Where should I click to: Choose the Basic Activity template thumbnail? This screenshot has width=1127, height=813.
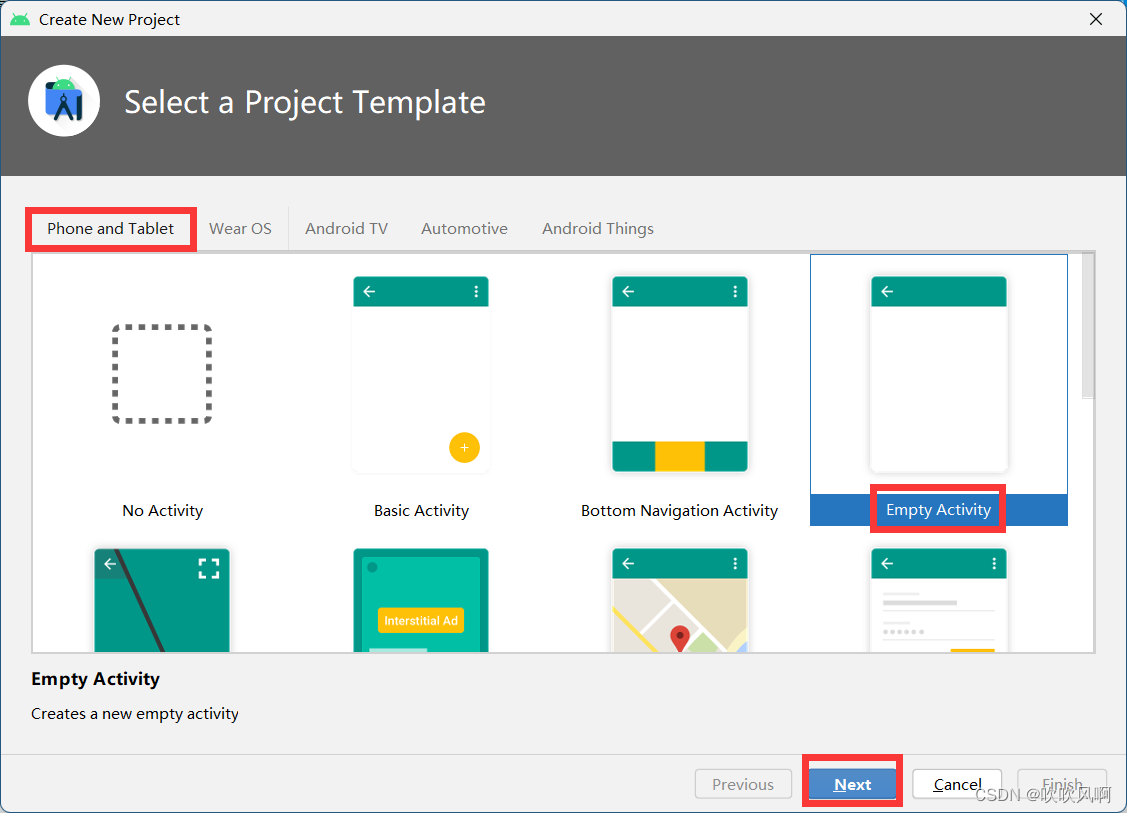tap(421, 375)
